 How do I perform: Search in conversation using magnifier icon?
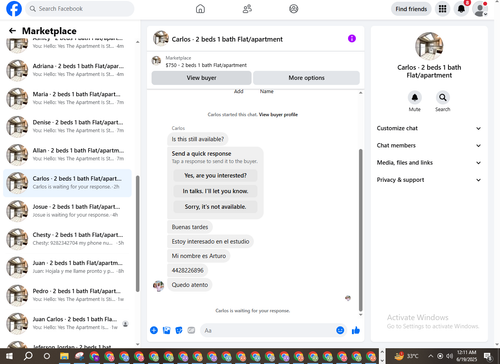coord(443,97)
